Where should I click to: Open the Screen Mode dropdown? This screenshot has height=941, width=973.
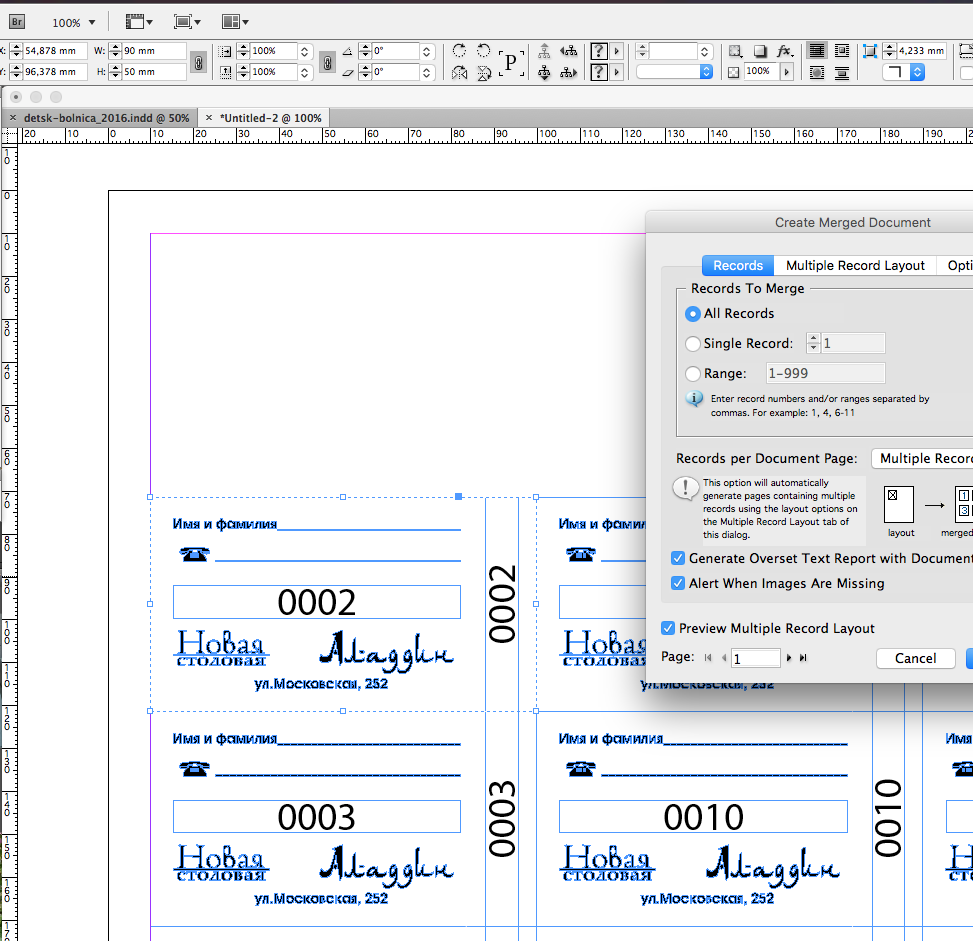[187, 22]
